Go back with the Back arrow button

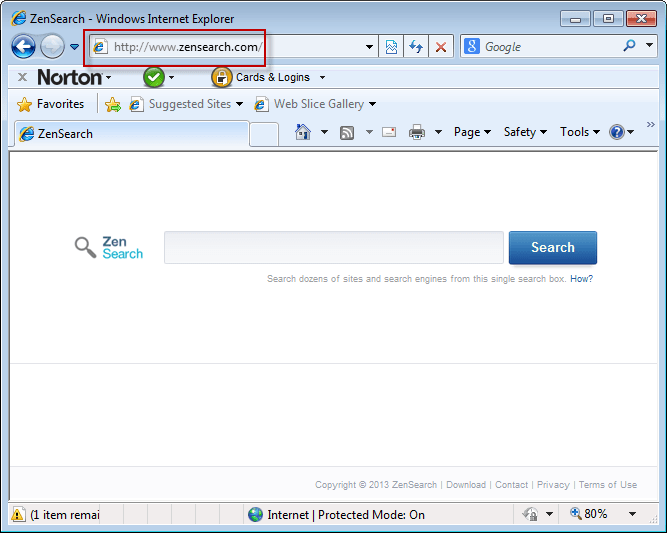tap(23, 46)
